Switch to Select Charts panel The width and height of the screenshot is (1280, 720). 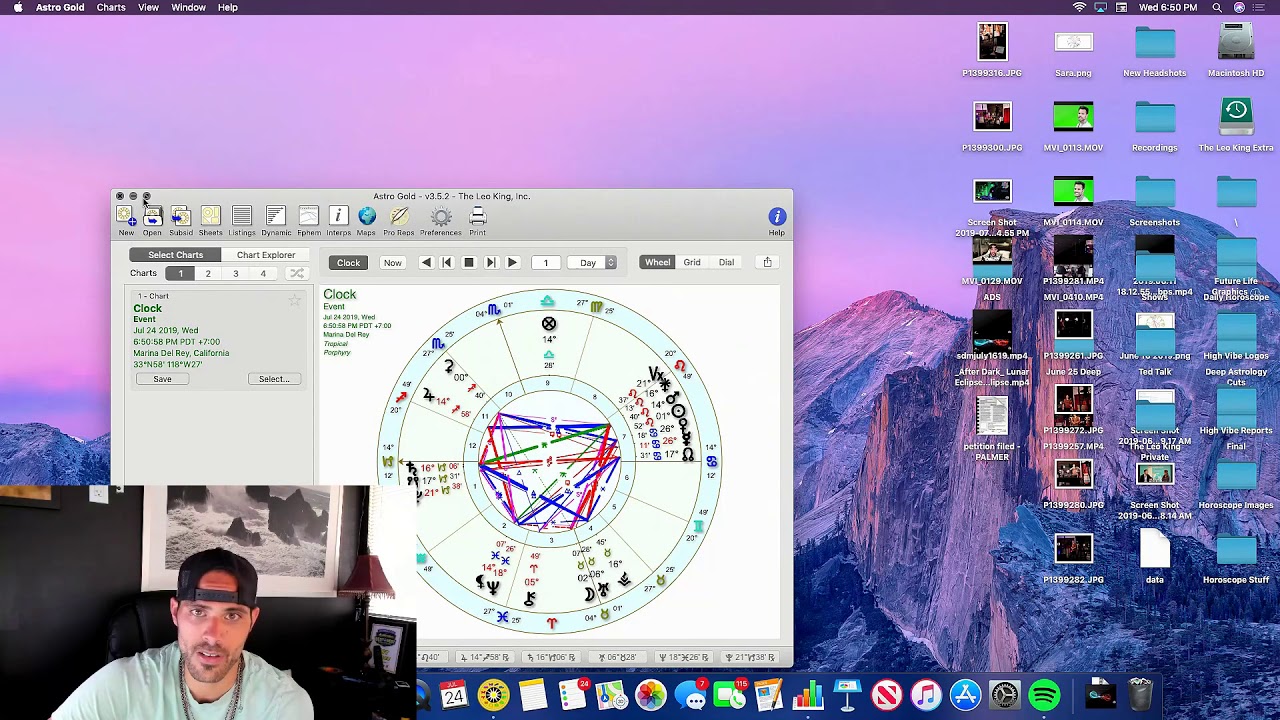(175, 255)
